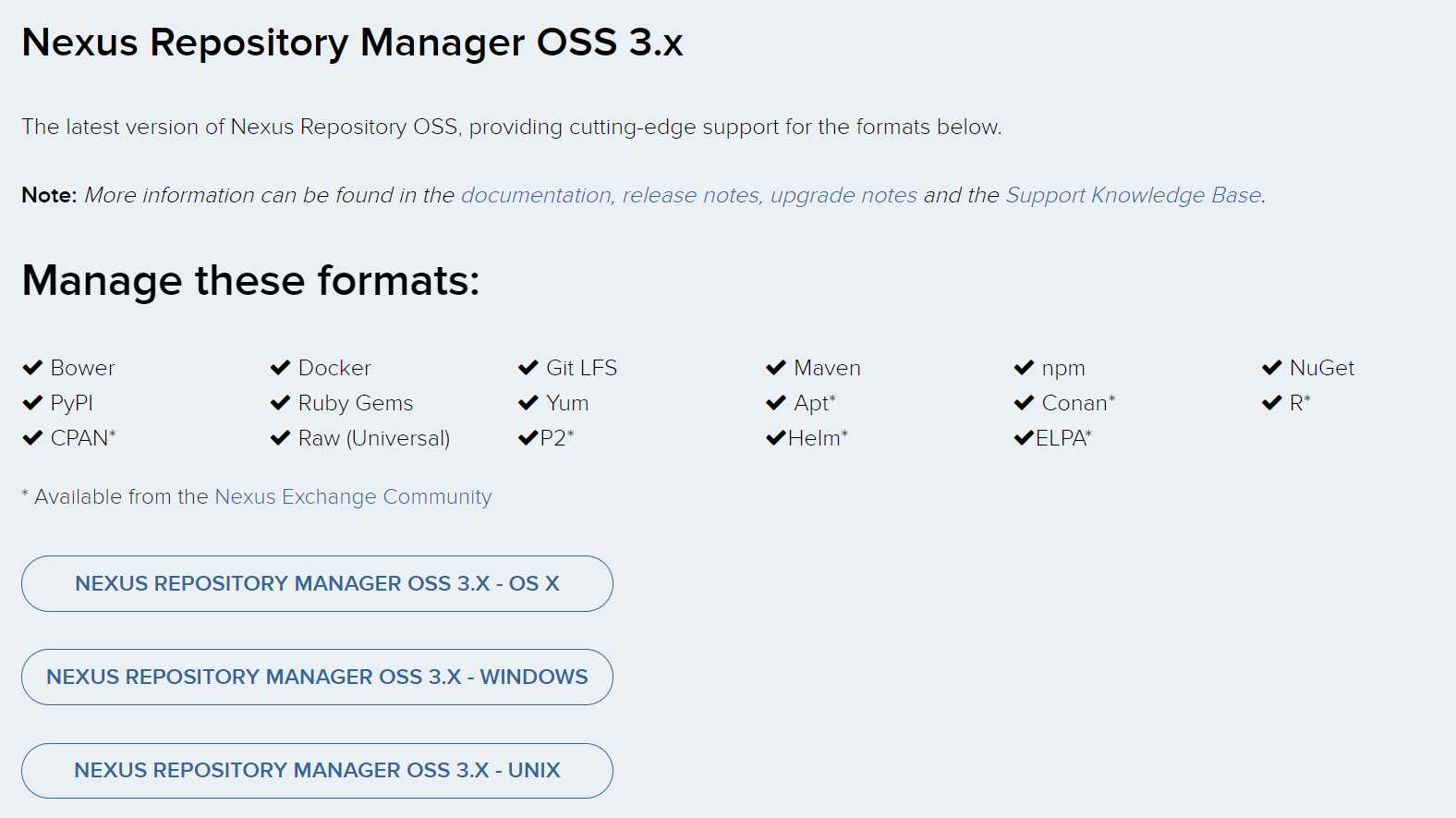Screen dimensions: 1456x818
Task: Click the checkmark icon beside Apt
Action: (776, 402)
